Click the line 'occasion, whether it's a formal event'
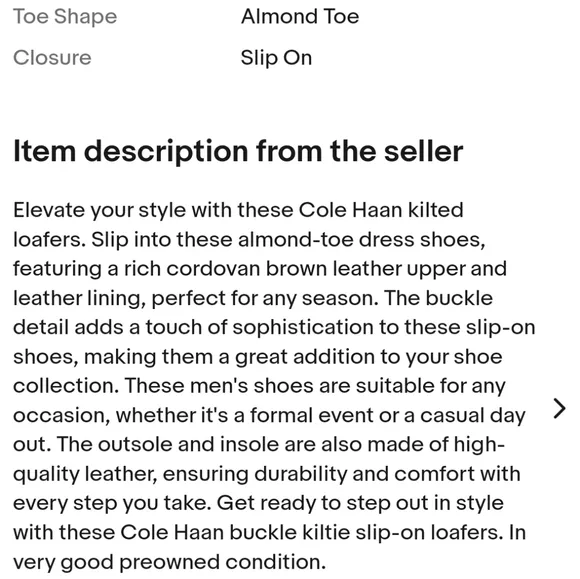 (x=269, y=415)
